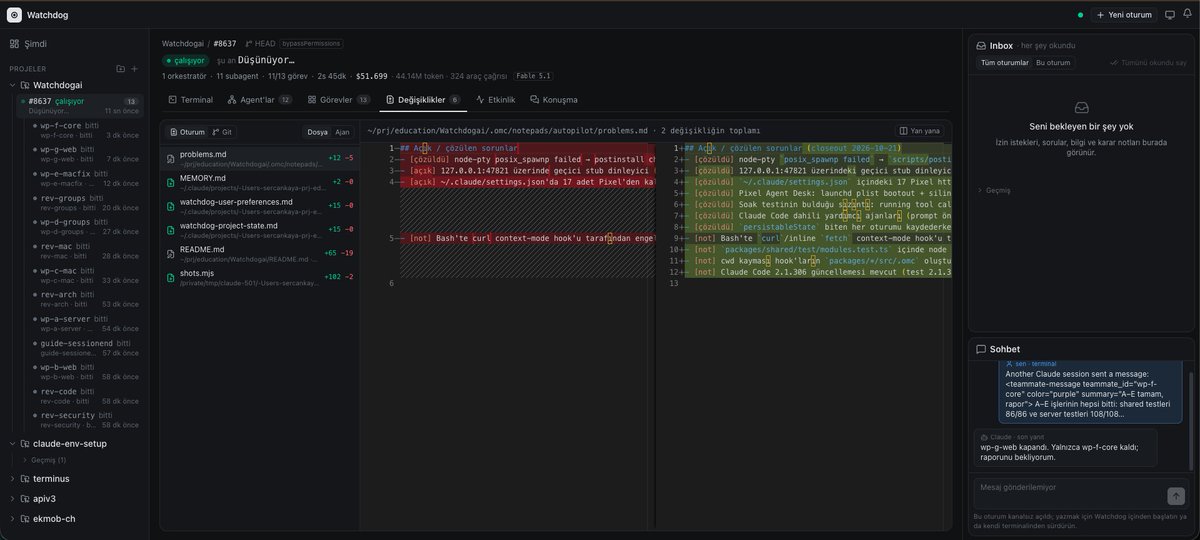Switch to the Agent'lar tab

coord(259,100)
